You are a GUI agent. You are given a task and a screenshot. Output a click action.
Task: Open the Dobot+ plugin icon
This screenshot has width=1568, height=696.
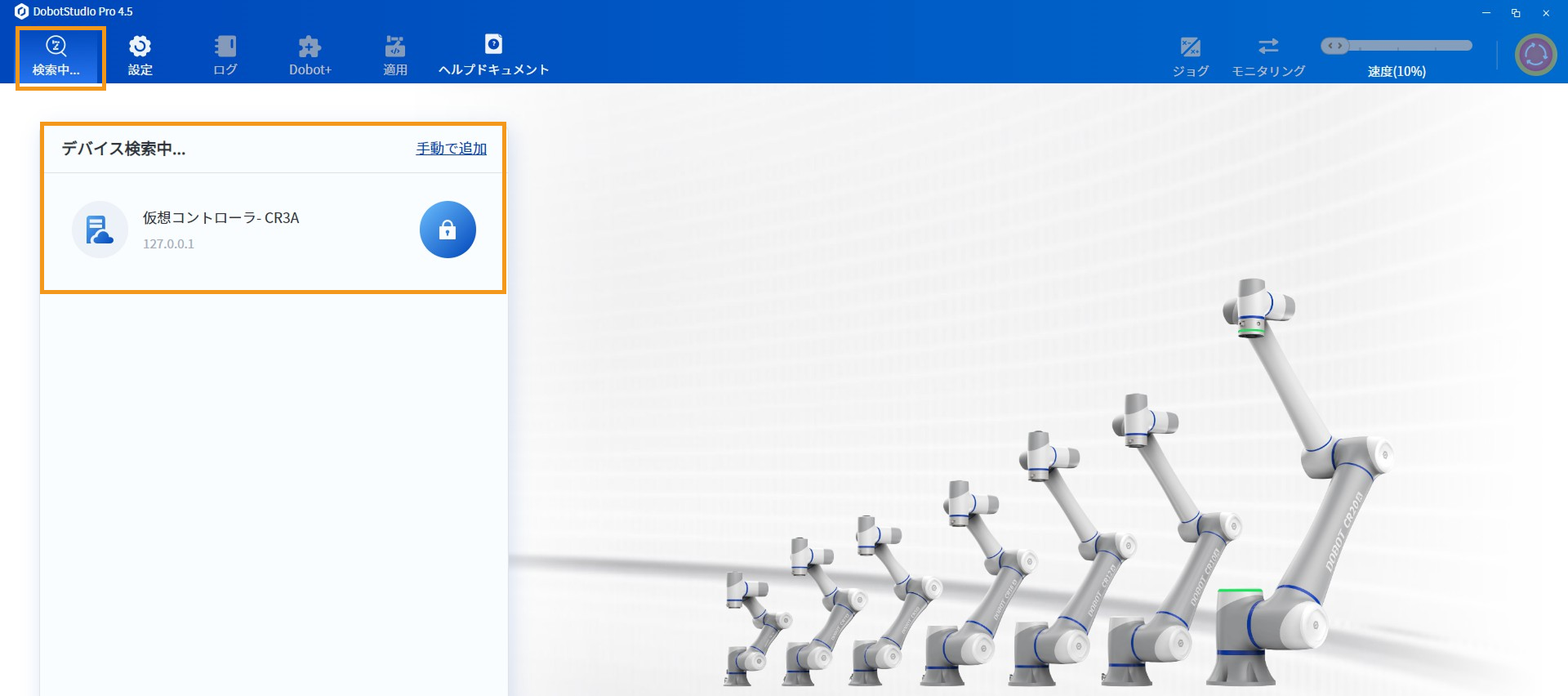click(x=310, y=56)
